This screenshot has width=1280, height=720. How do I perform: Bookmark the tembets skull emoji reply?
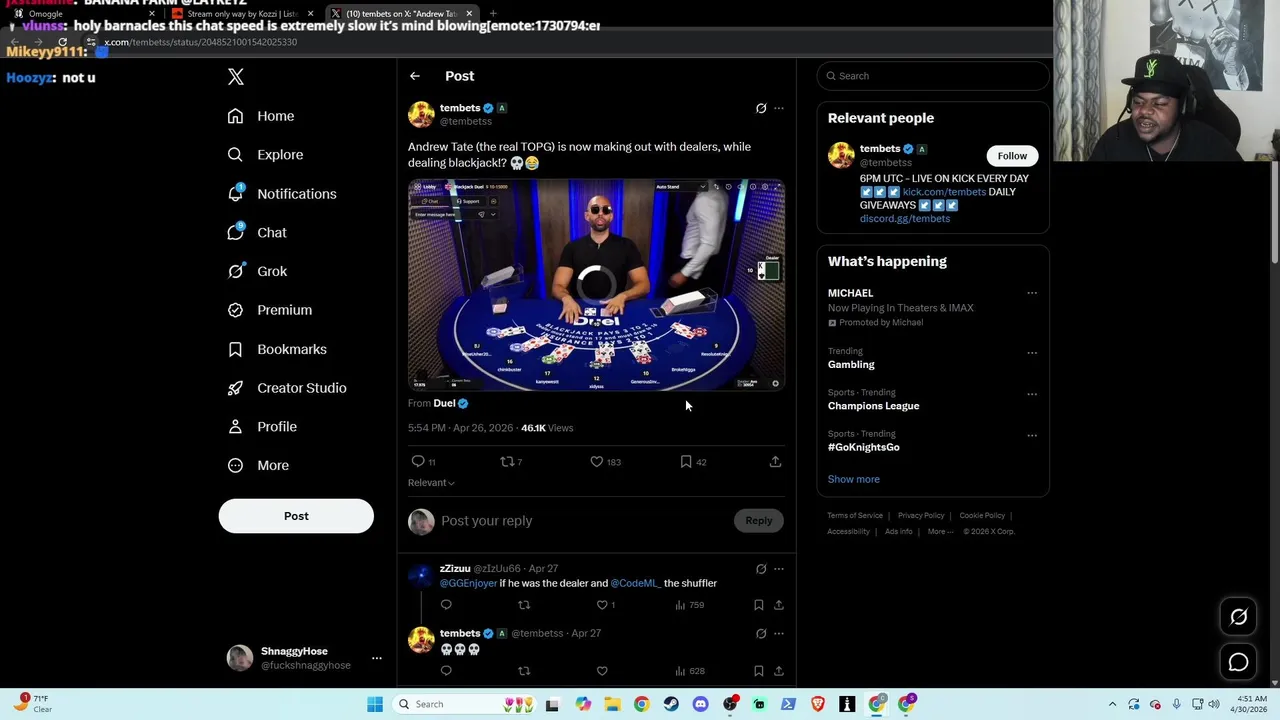click(758, 671)
